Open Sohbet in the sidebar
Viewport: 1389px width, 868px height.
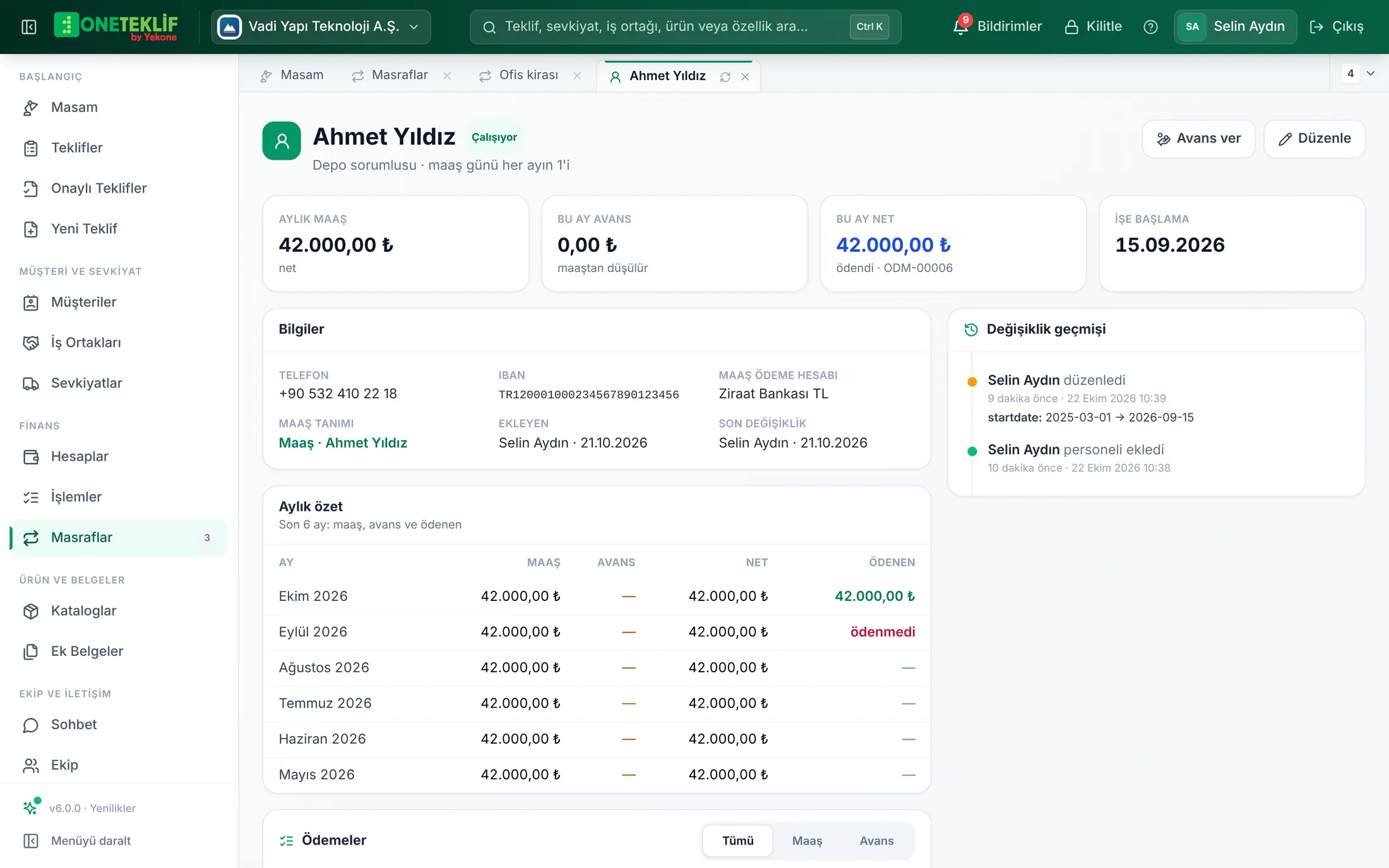119,725
